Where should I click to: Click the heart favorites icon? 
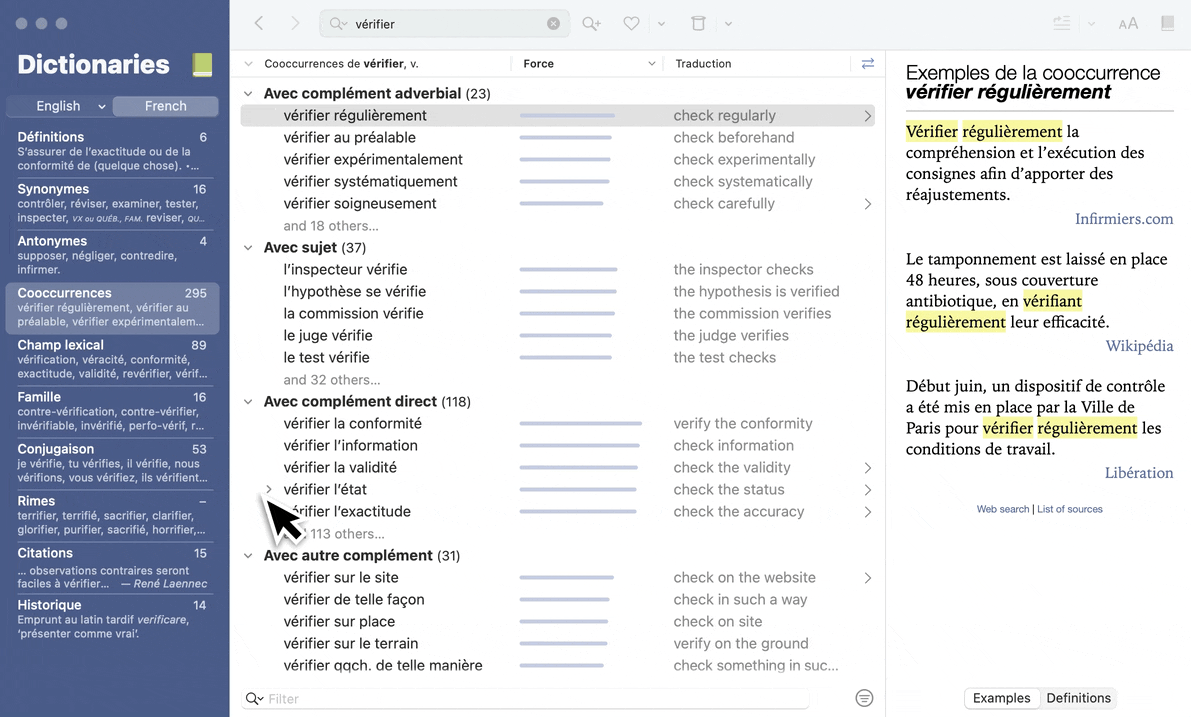tap(631, 24)
